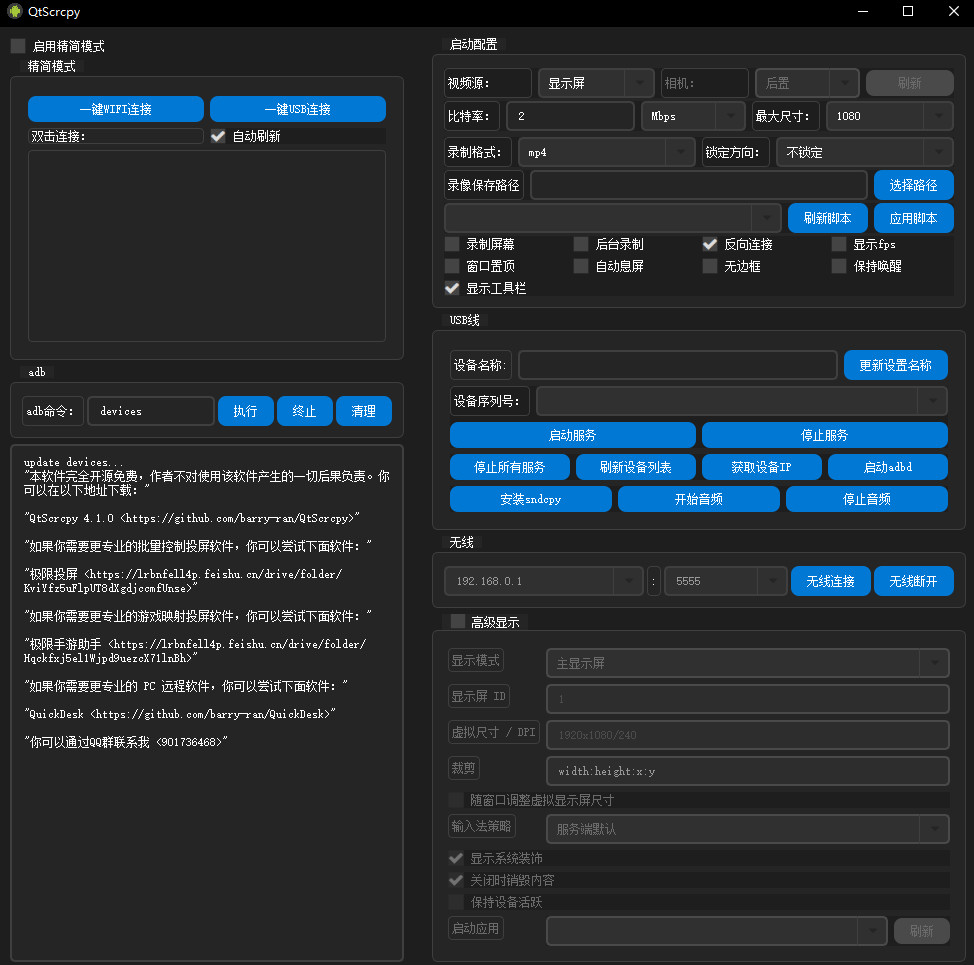
Task: Uncheck the 显示工具栏 option
Action: tap(452, 288)
